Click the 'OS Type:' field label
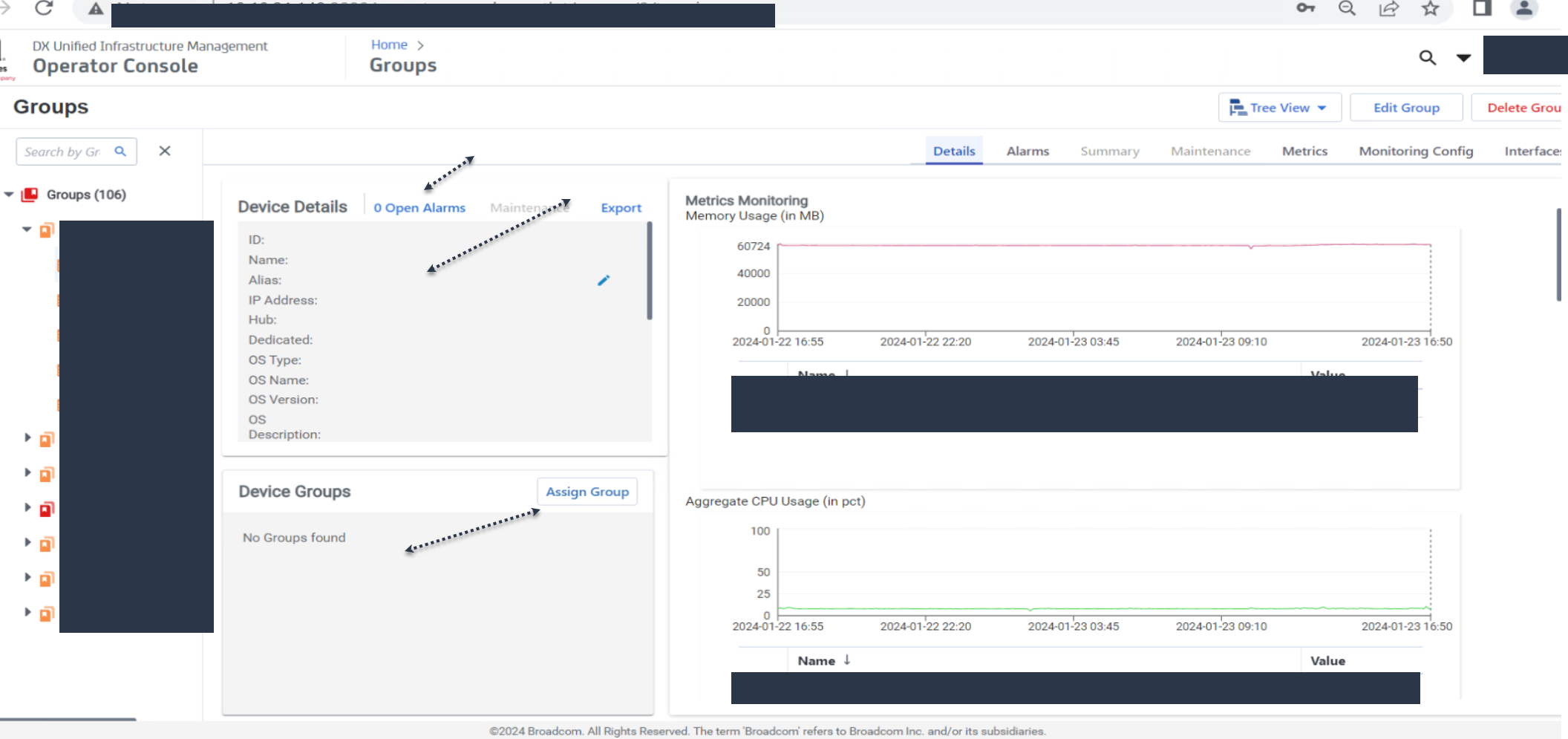The width and height of the screenshot is (1568, 739). tap(275, 359)
